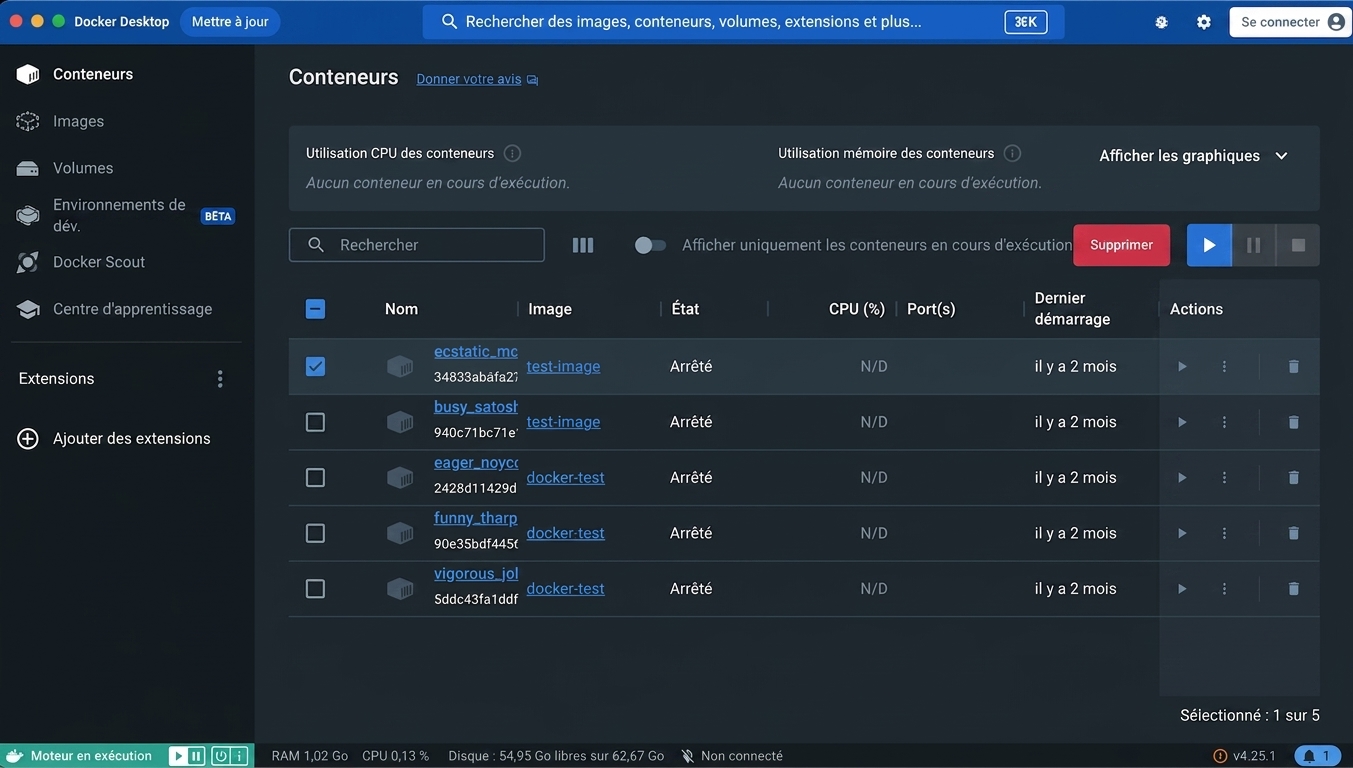Click the plus icon for Ajouter des extensions
The width and height of the screenshot is (1353, 768).
28,438
